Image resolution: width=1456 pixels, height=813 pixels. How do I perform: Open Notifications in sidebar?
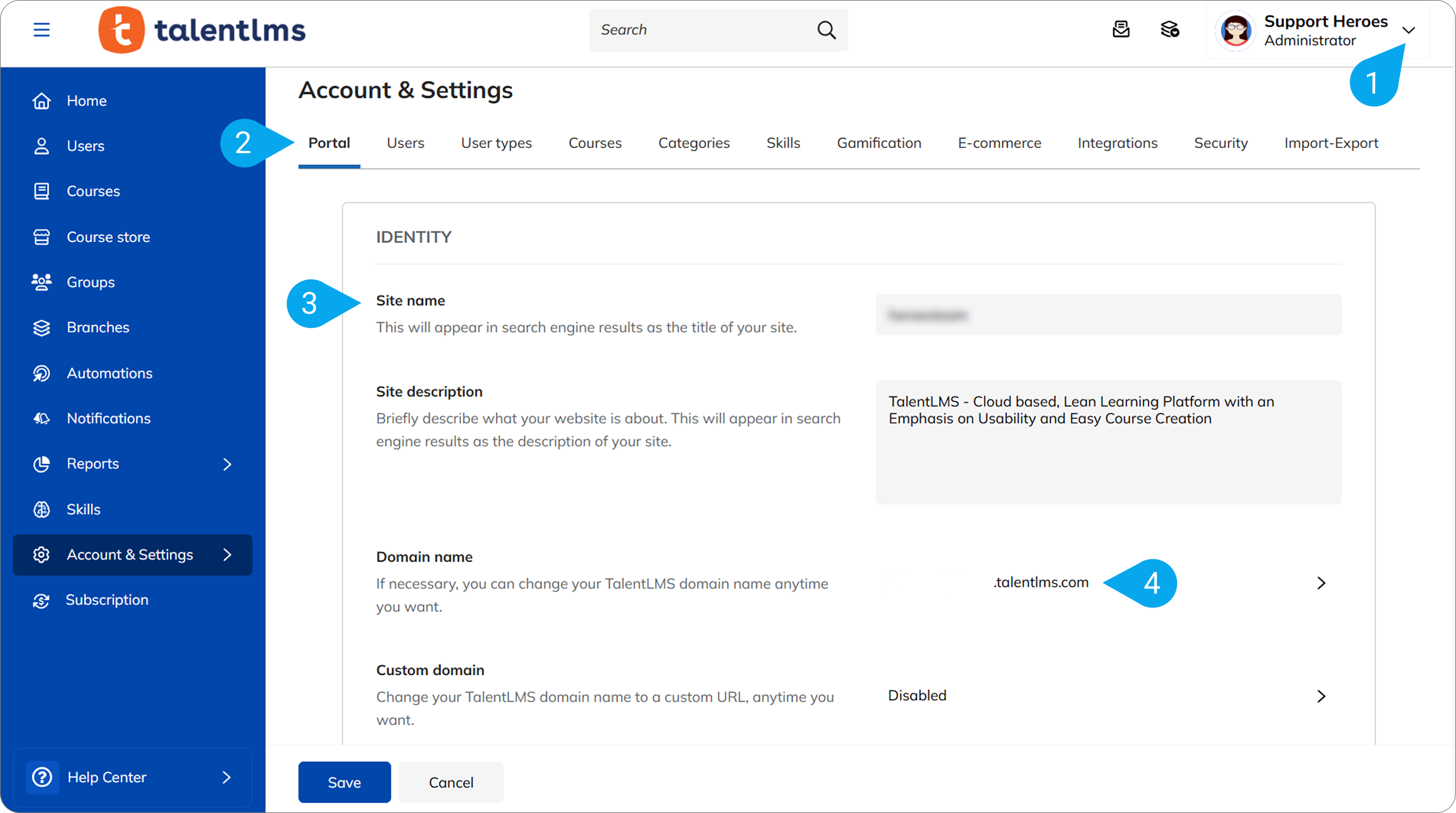[108, 419]
